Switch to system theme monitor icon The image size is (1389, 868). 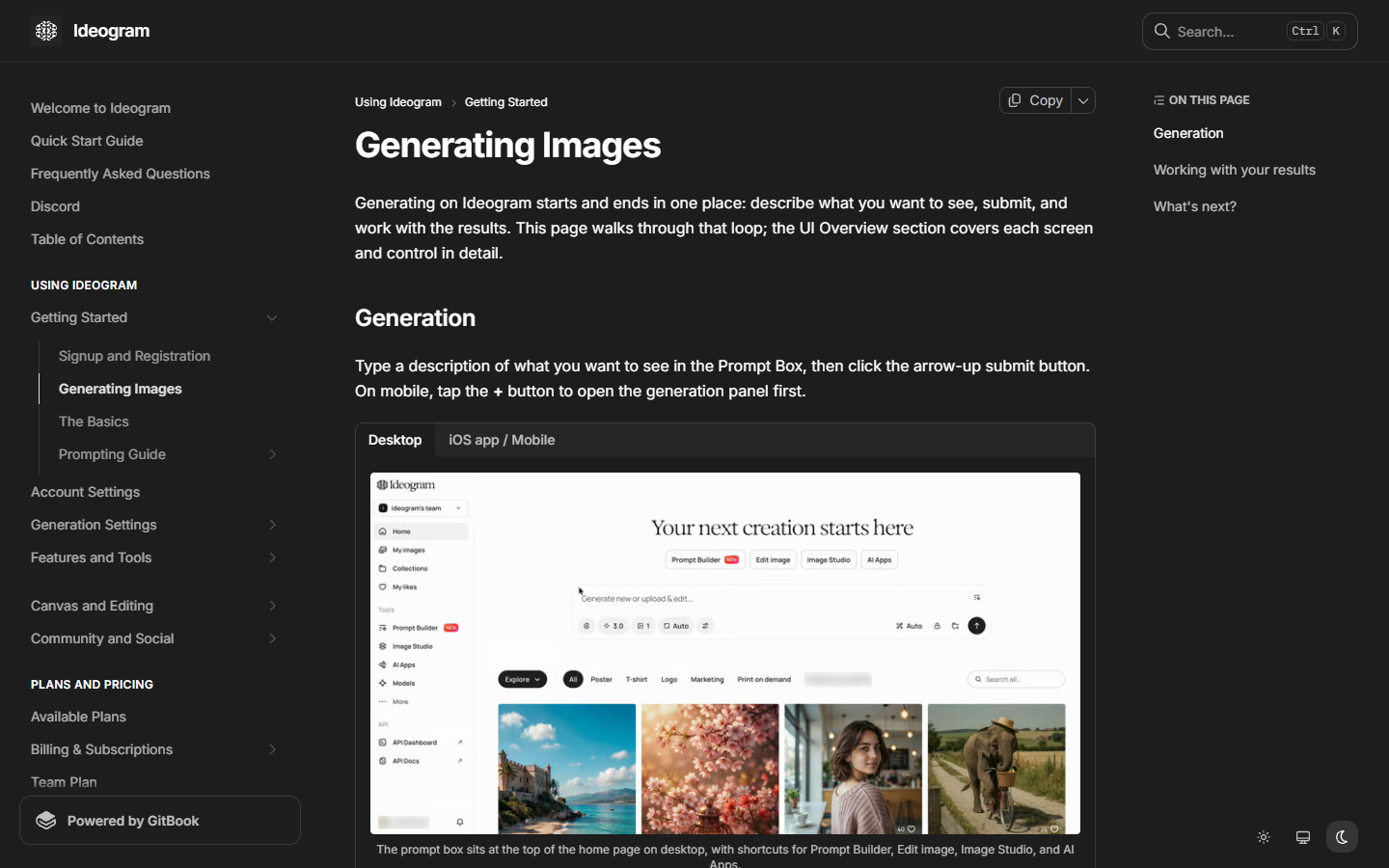(1303, 837)
